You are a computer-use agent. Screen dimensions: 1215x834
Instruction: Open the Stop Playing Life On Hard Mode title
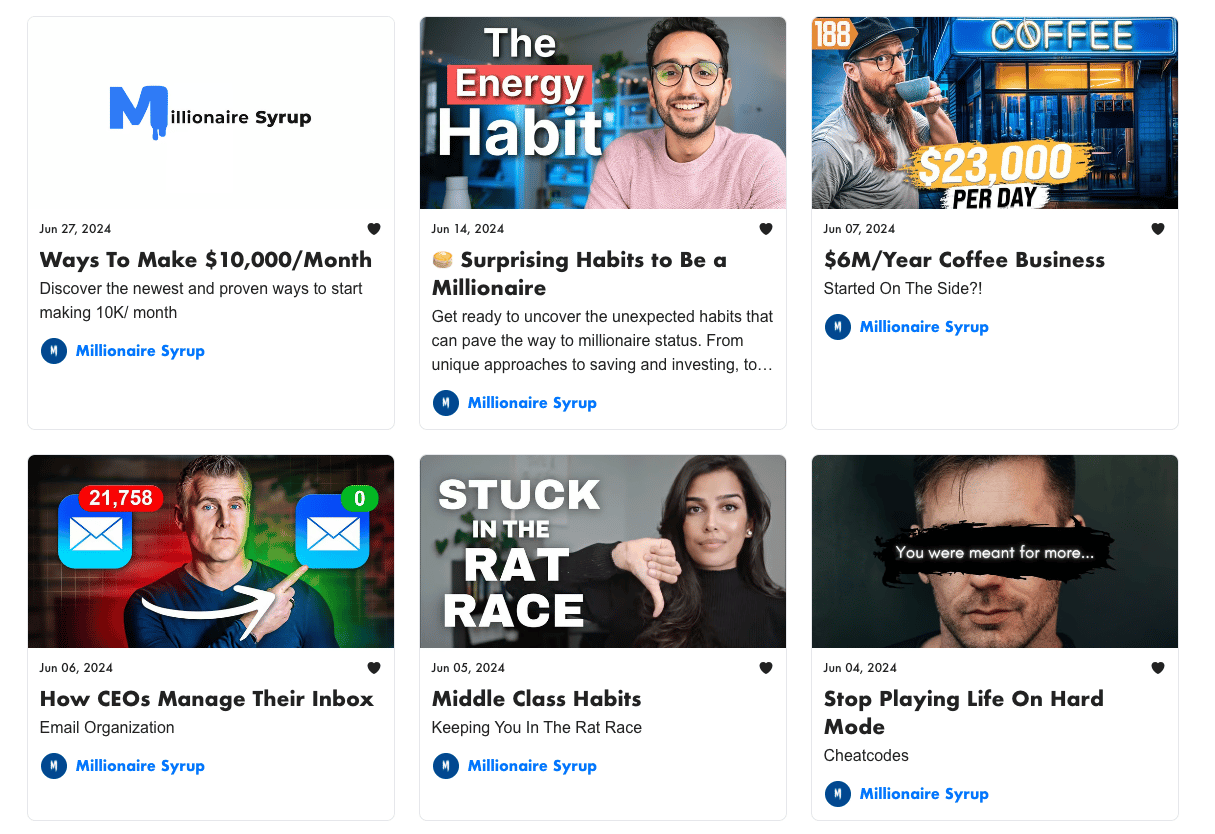[x=964, y=713]
